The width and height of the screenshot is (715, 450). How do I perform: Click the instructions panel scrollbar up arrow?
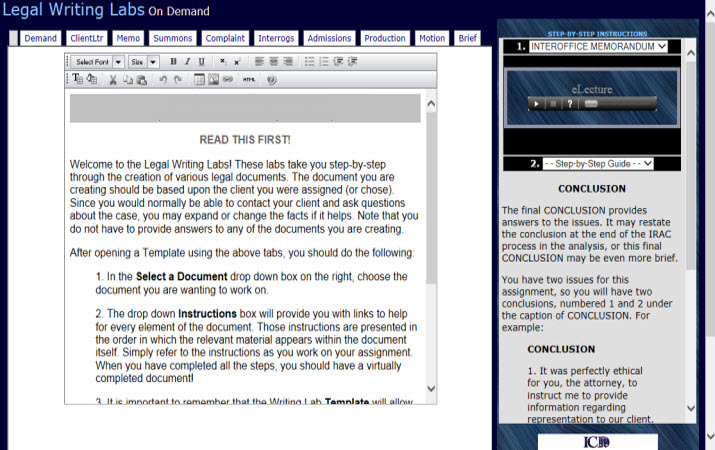click(x=691, y=53)
